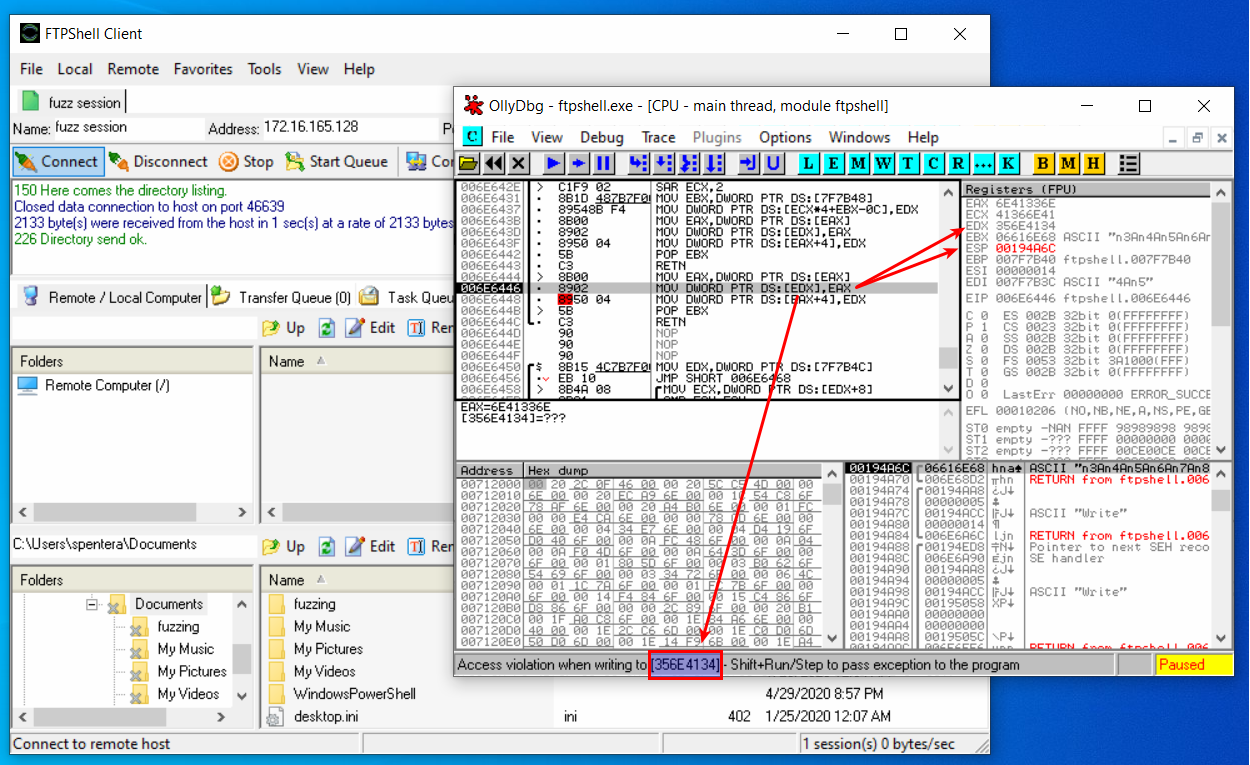Open Call stack with K icon

pyautogui.click(x=1008, y=163)
